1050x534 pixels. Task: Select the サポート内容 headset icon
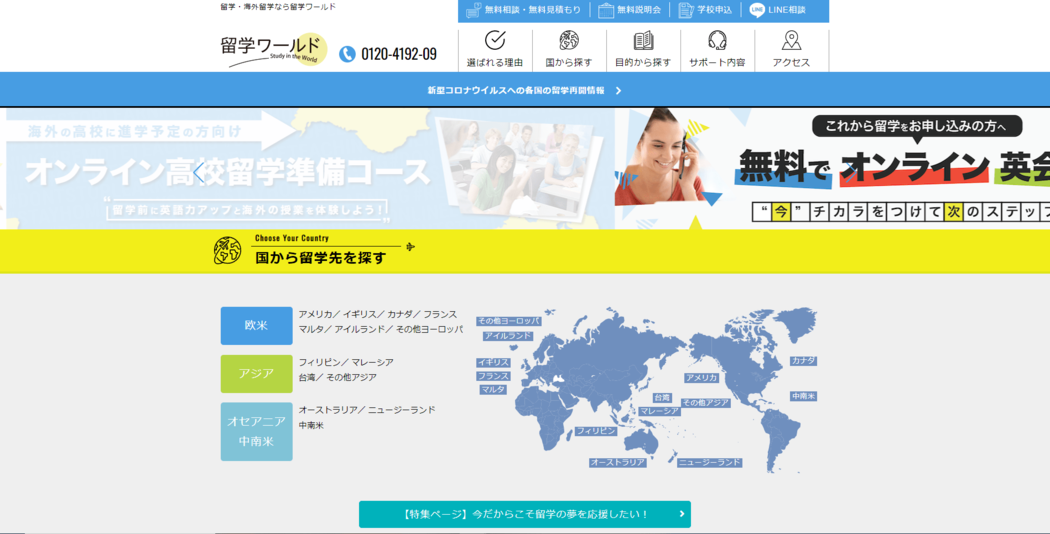tap(717, 40)
